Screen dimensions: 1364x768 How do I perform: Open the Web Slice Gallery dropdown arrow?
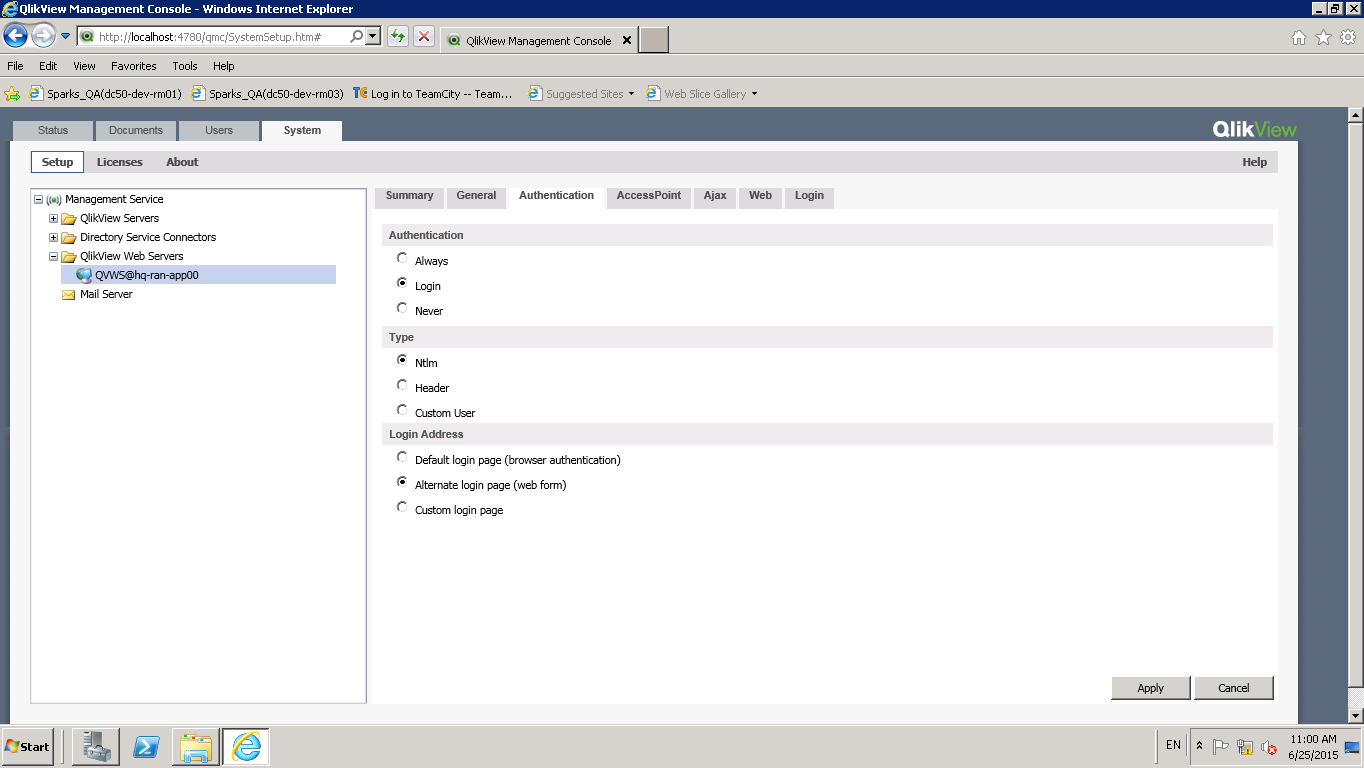[x=754, y=94]
